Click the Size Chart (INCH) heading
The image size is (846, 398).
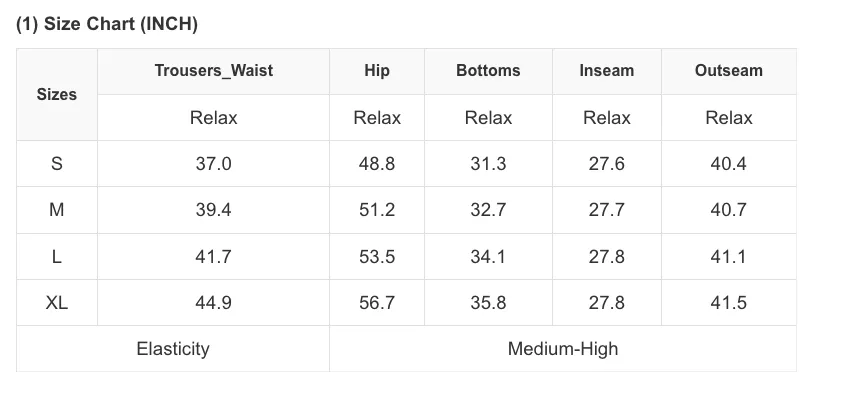107,24
